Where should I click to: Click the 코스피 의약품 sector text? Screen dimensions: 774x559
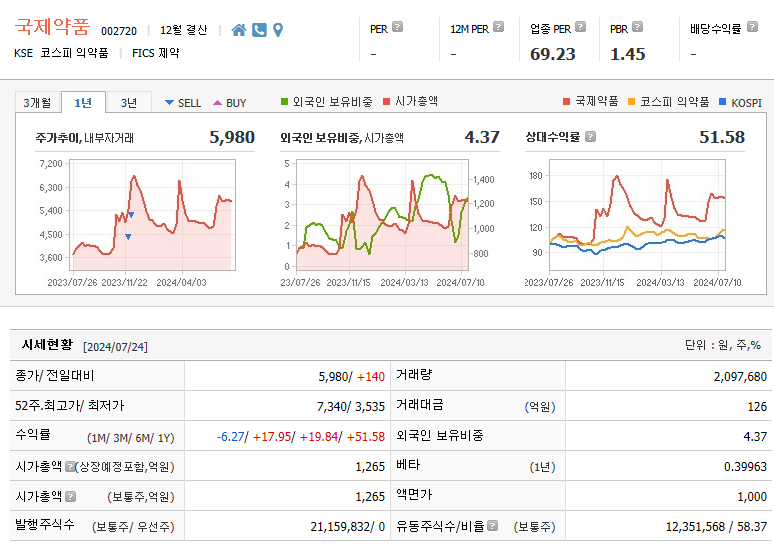coord(74,53)
